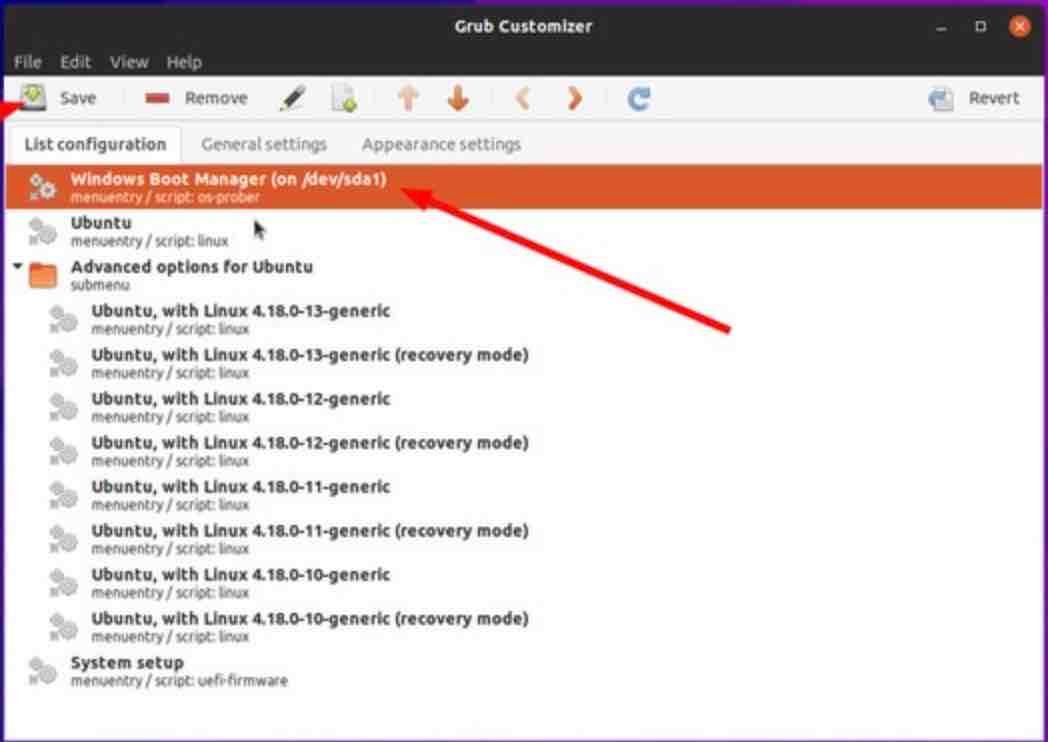Click the Revert button label
Viewport: 1048px width, 742px height.
[x=994, y=98]
